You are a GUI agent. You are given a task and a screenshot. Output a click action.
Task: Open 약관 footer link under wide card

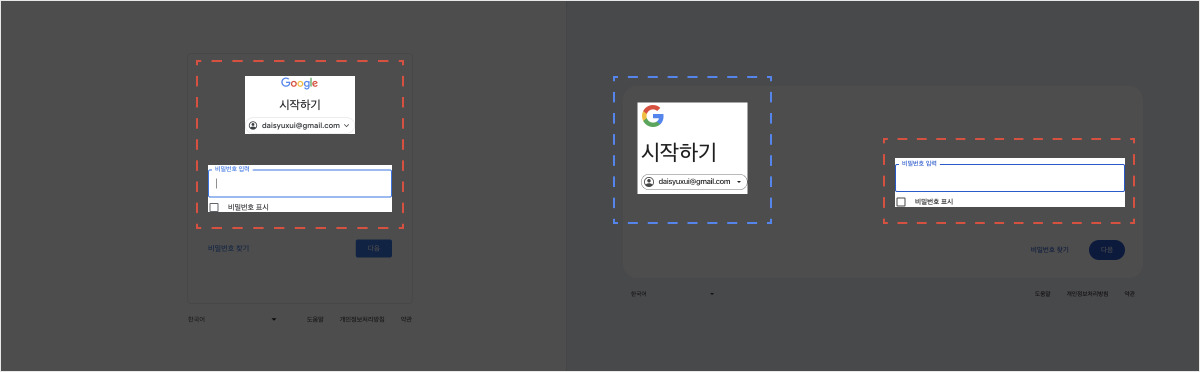point(1129,294)
